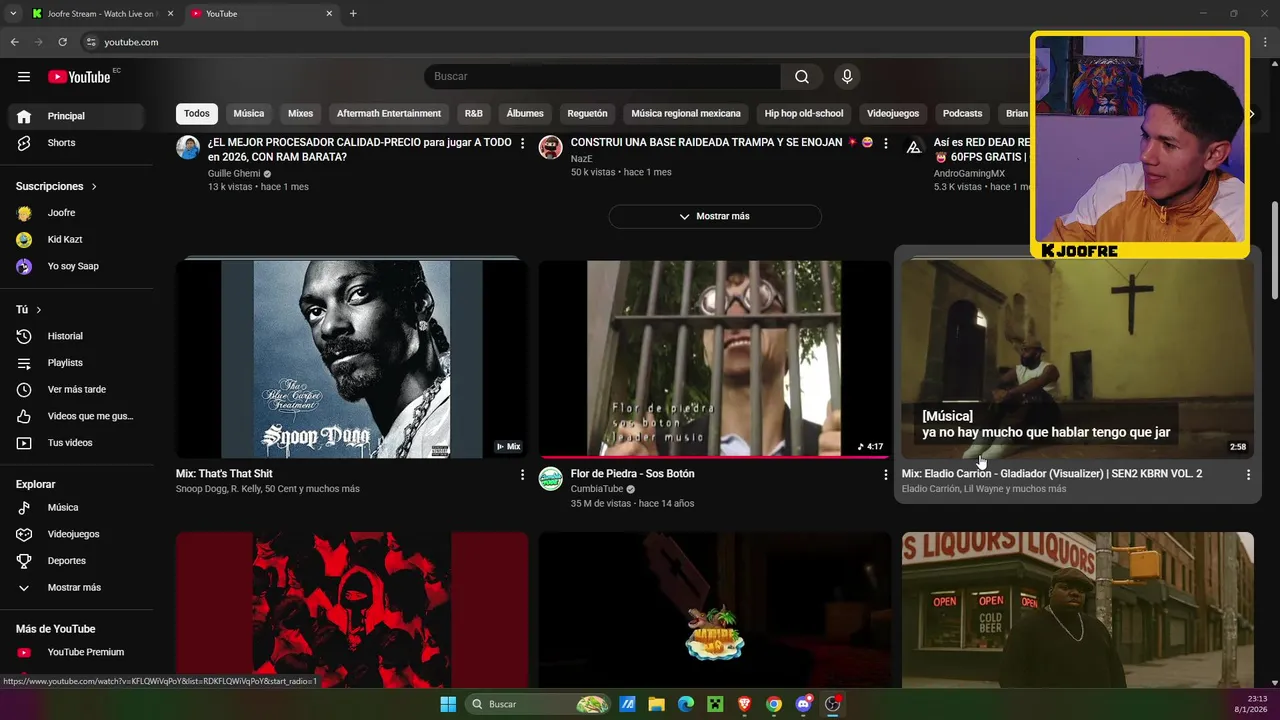Select the Reguetón filter chip
The image size is (1280, 720).
pyautogui.click(x=588, y=114)
